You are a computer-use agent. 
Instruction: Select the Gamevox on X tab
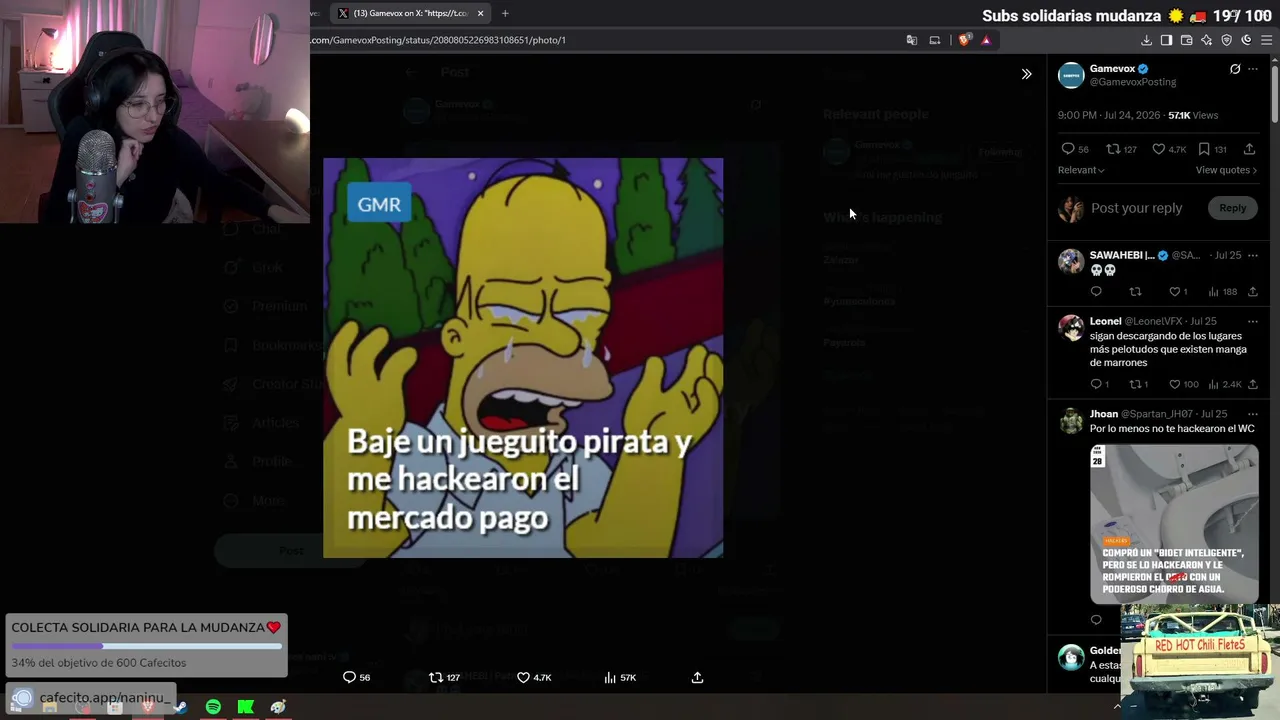(410, 13)
